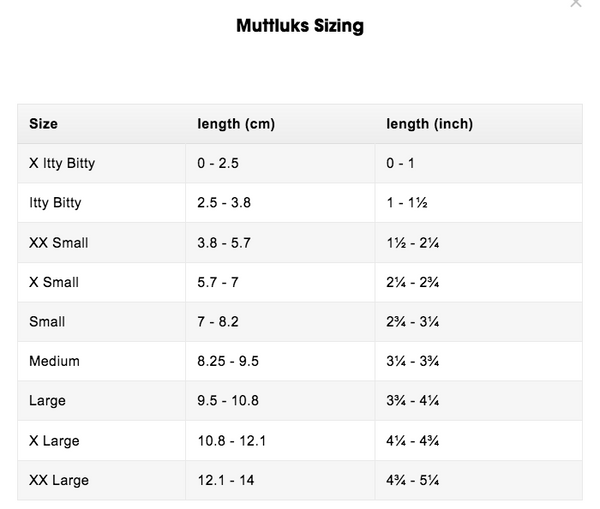Click the Muttluks Sizing heading
This screenshot has height=509, width=600.
(300, 26)
